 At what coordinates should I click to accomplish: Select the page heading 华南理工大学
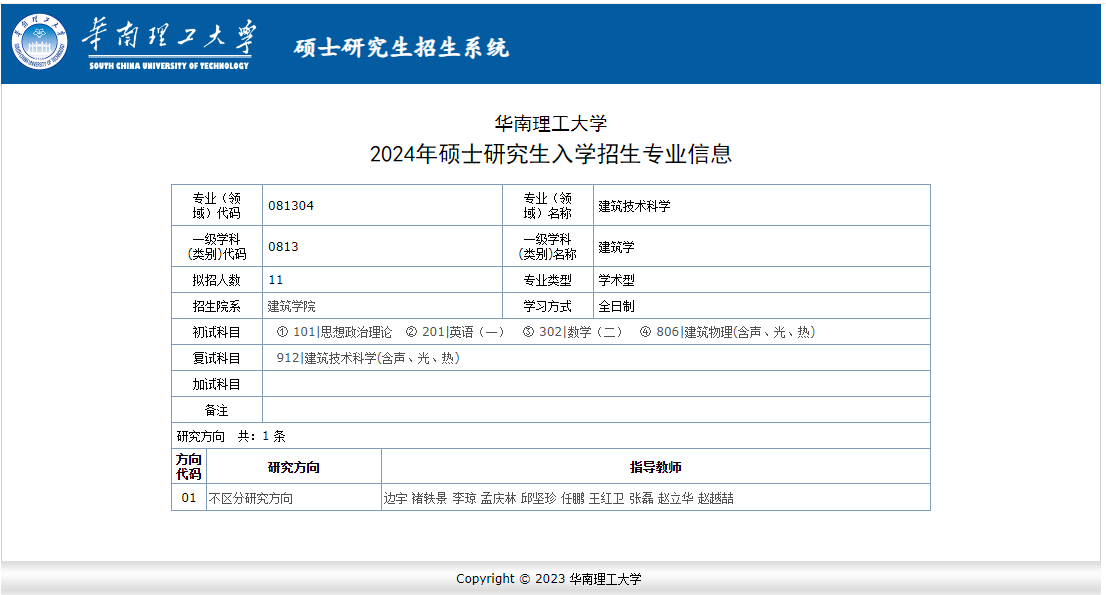[x=550, y=123]
